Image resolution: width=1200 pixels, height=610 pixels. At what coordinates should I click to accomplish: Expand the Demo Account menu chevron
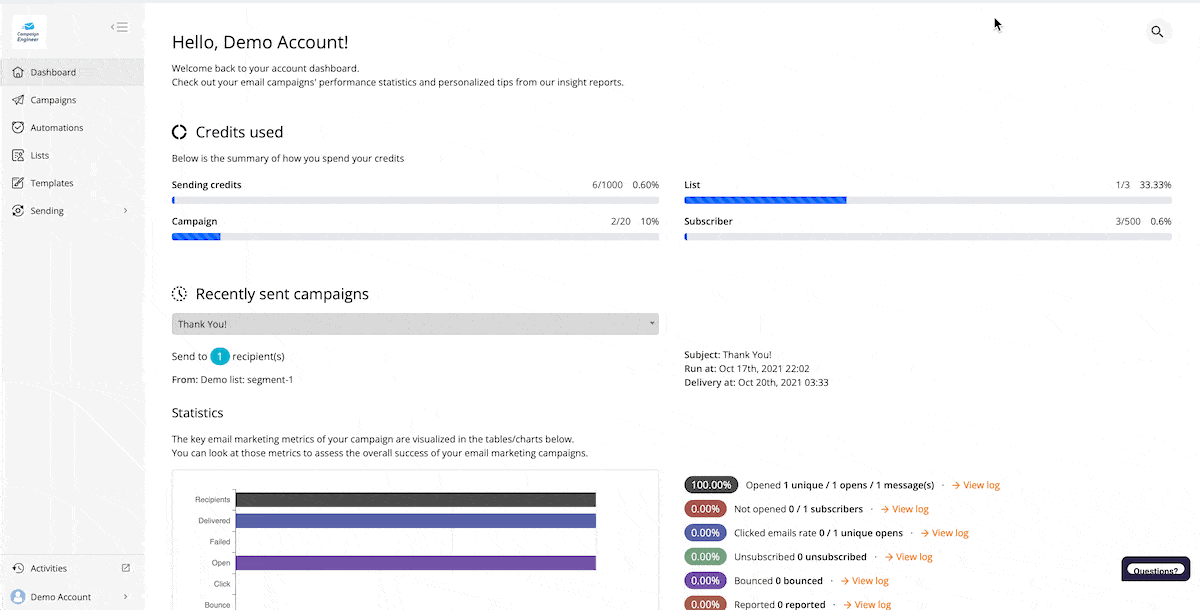coord(125,597)
